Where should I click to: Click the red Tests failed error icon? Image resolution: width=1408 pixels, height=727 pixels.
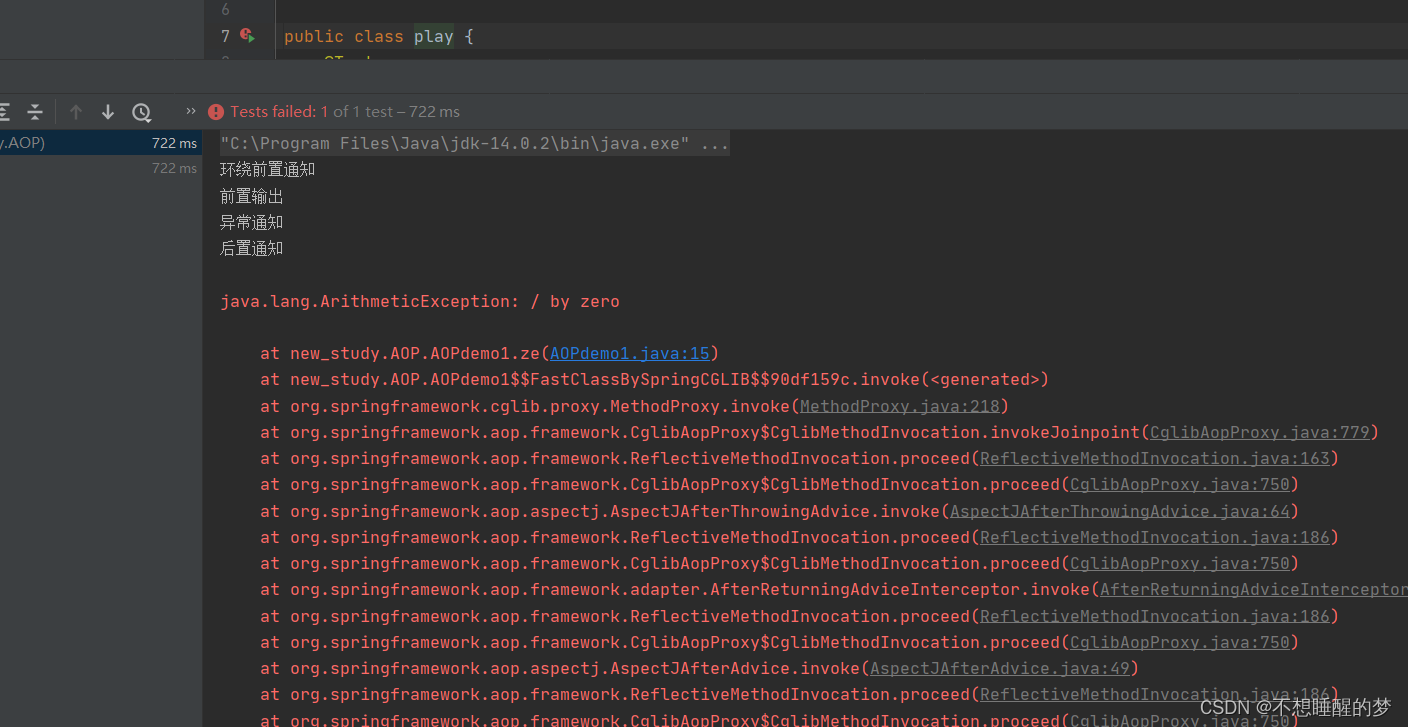pyautogui.click(x=216, y=112)
